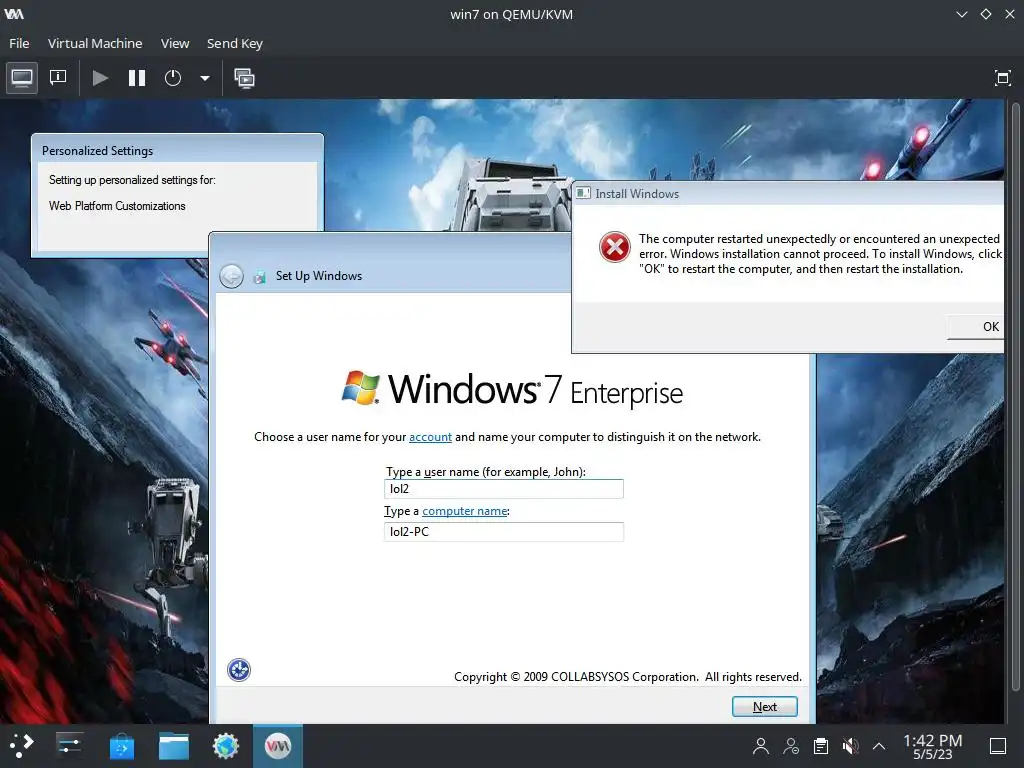Click the Set Up Windows title icon

(259, 277)
